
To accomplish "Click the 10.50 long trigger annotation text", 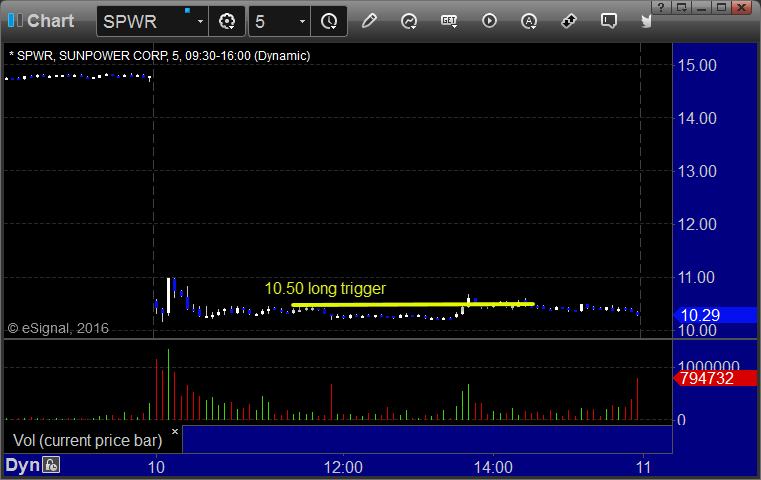I will [325, 289].
